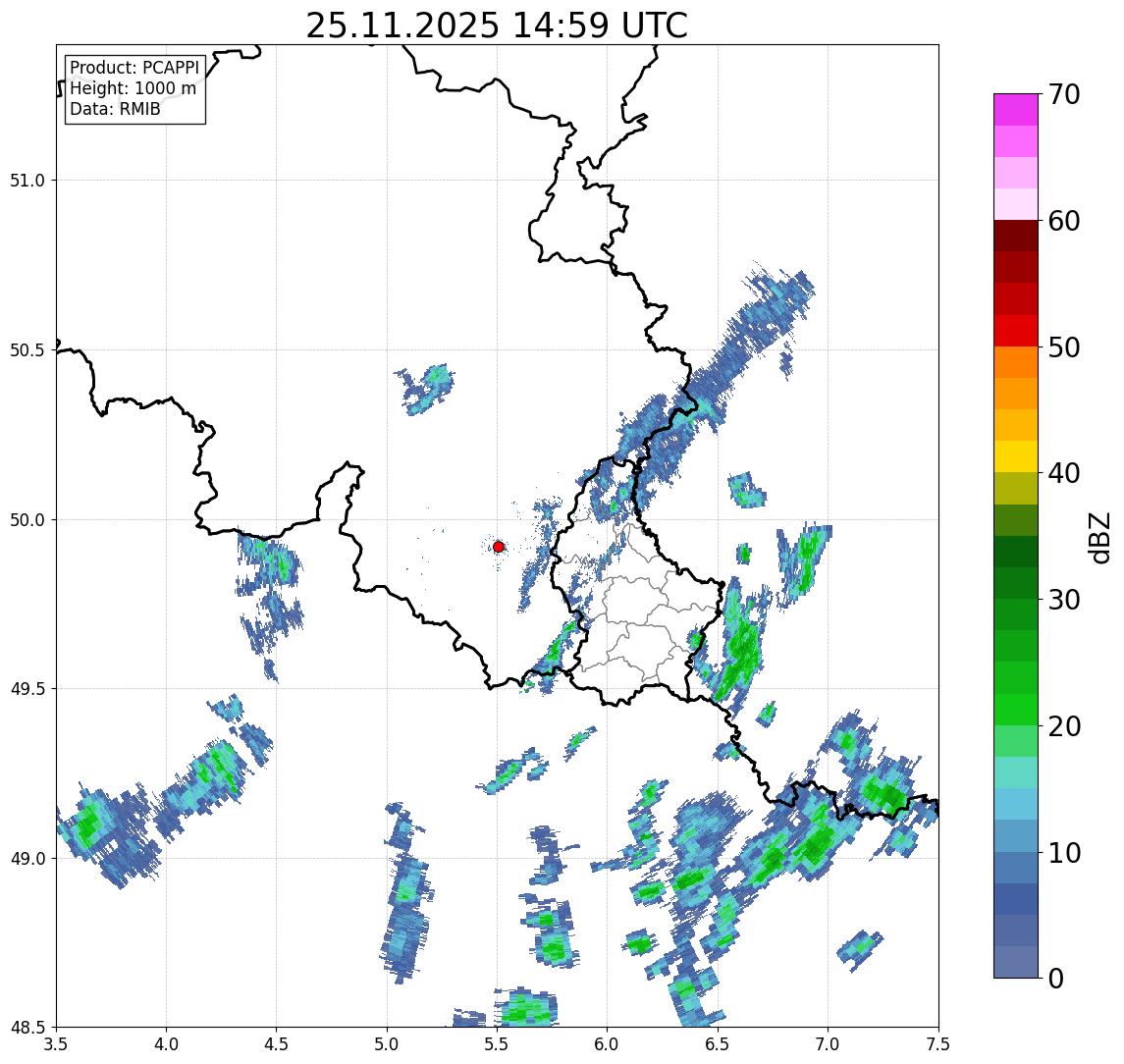1124x1064 pixels.
Task: Click the magenta top swatch of colorbar
Action: [x=1016, y=110]
